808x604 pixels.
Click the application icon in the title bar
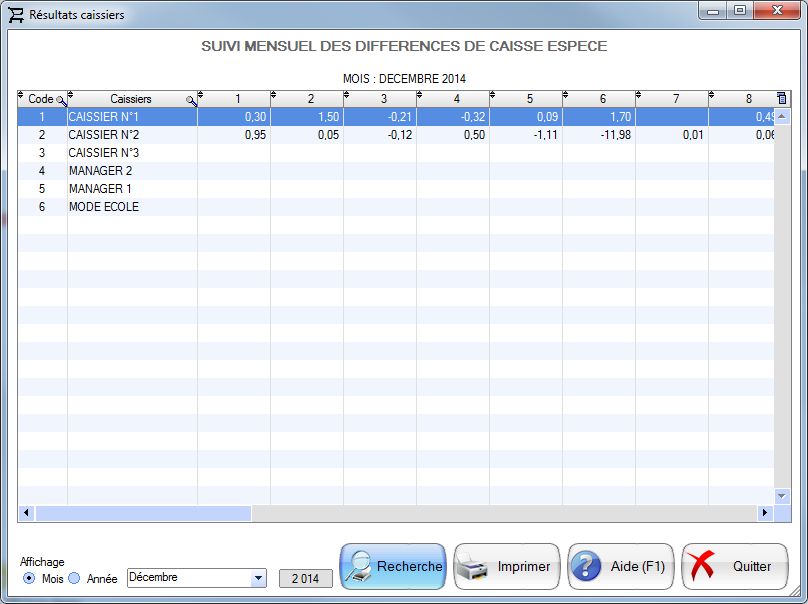pyautogui.click(x=14, y=14)
